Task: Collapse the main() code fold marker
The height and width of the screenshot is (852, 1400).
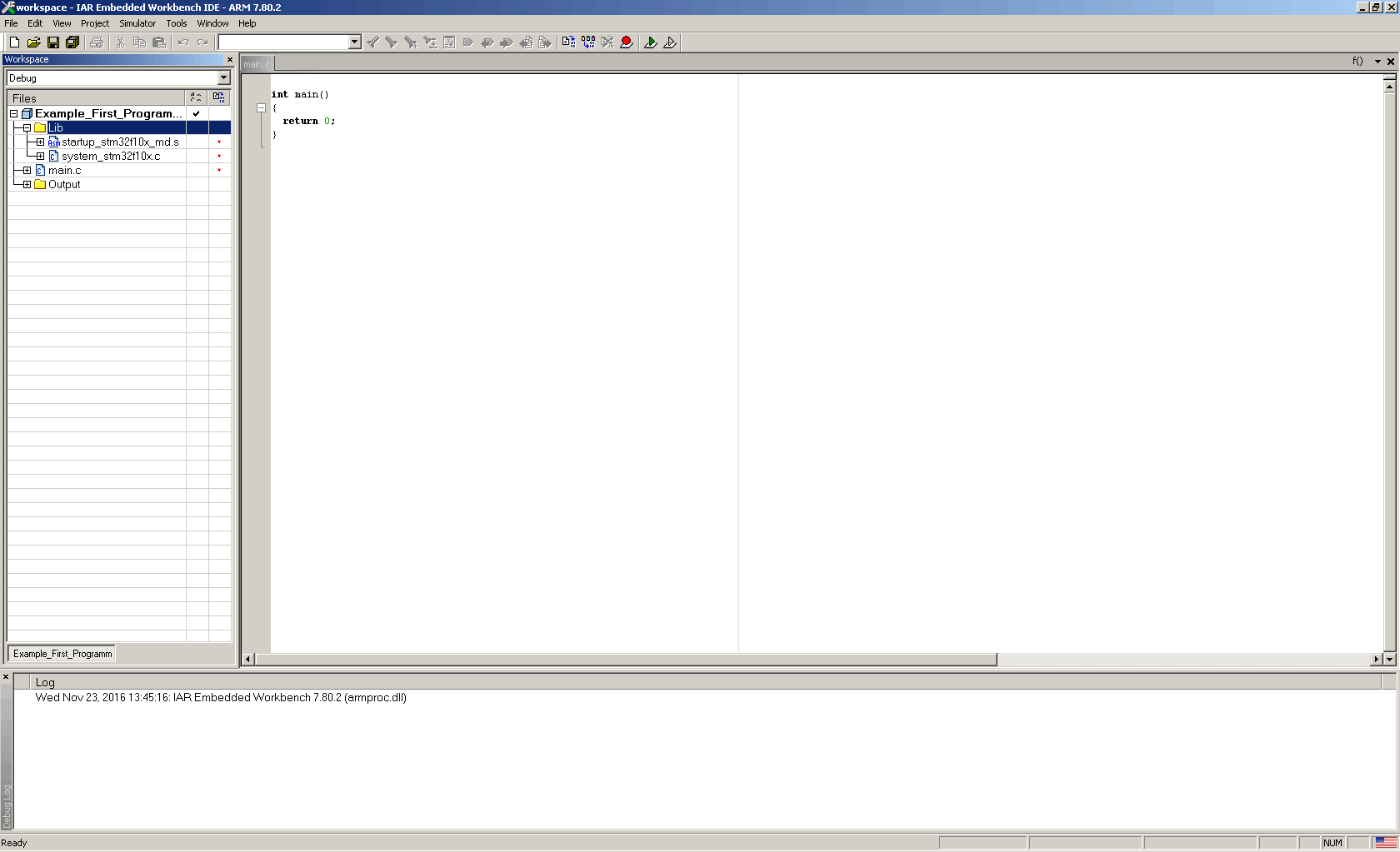Action: pyautogui.click(x=261, y=107)
